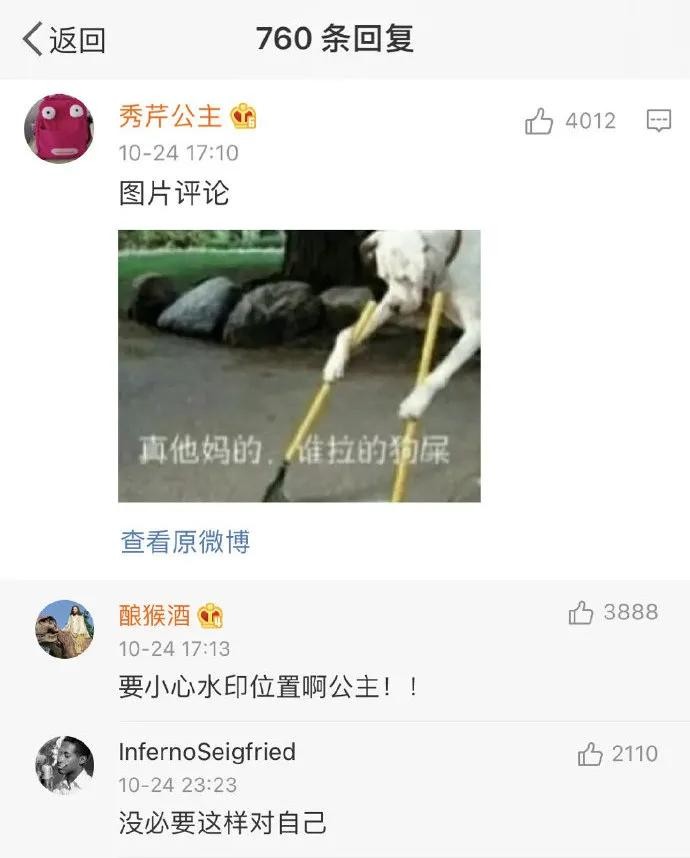Screen dimensions: 690x858
Task: Tap the back chevron arrow icon
Action: coord(32,39)
